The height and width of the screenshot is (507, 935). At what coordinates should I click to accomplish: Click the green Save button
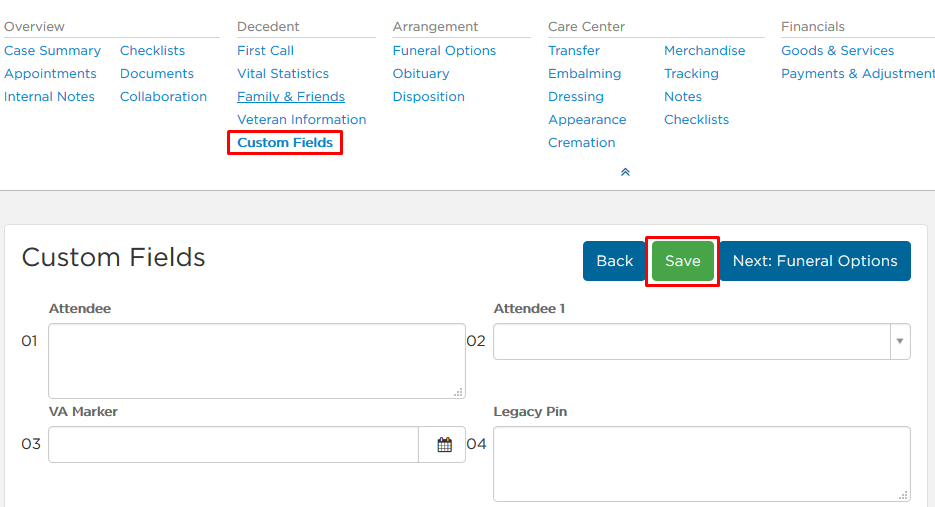(683, 261)
